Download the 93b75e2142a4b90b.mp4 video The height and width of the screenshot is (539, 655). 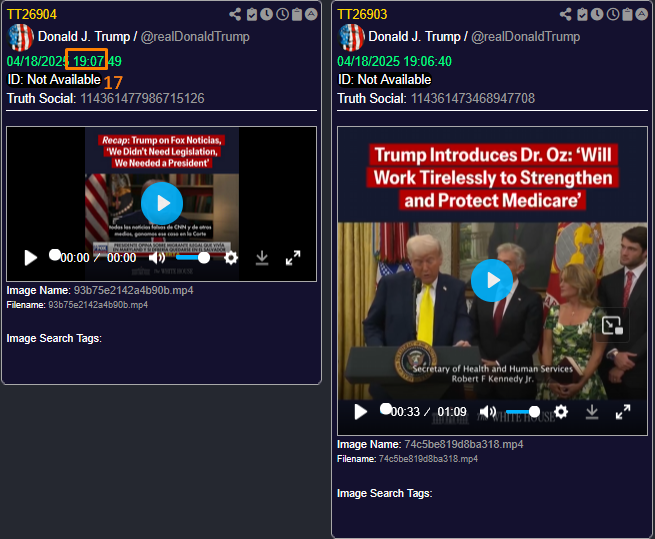coord(262,258)
